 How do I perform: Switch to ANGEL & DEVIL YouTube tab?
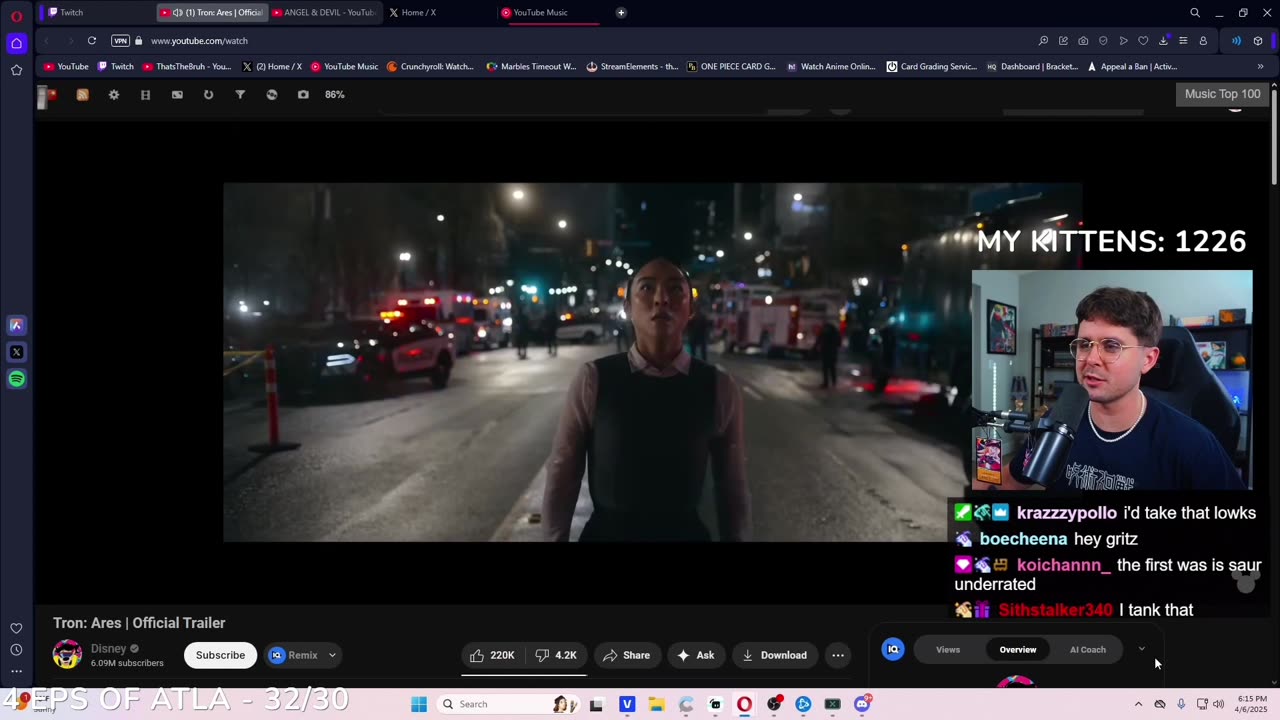pos(325,13)
